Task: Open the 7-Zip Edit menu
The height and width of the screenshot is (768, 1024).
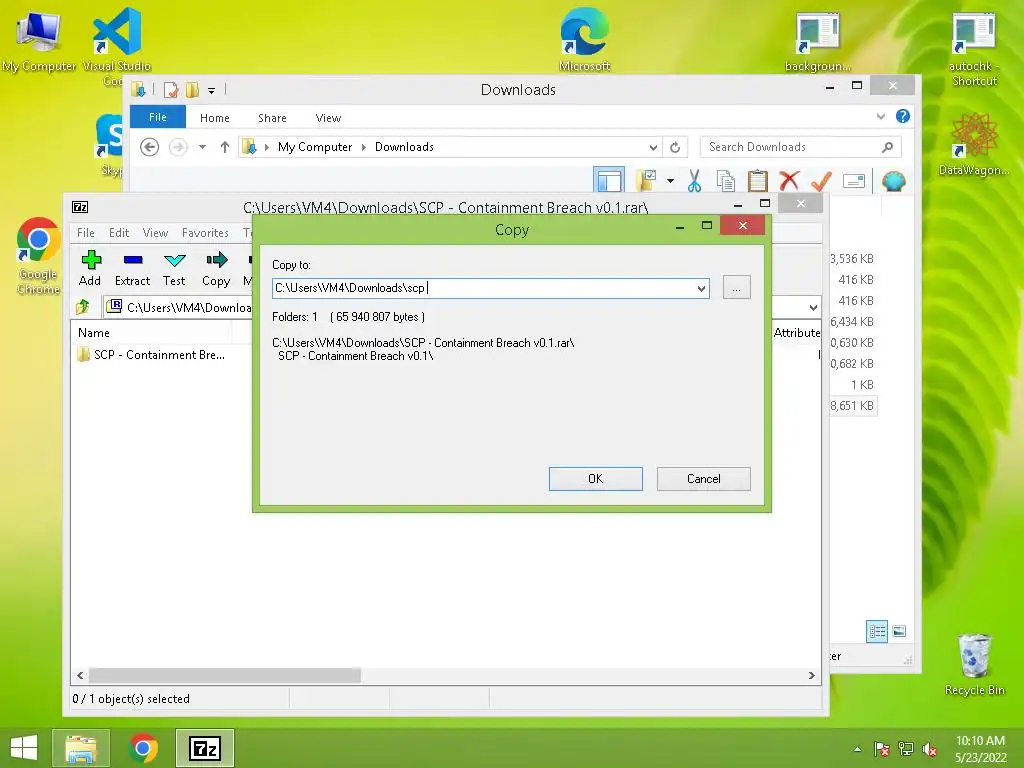Action: click(119, 232)
